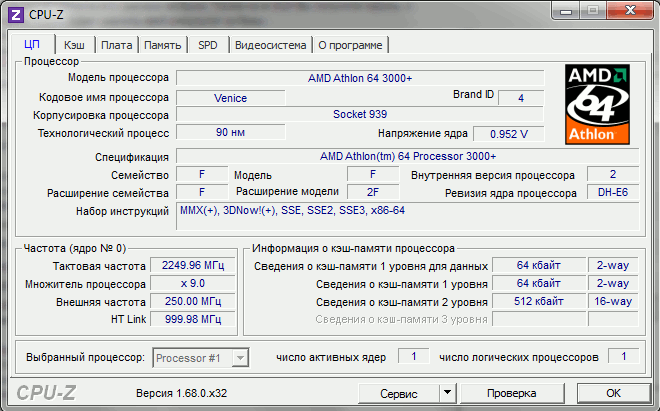This screenshot has height=411, width=660.
Task: Switch to the Кэш tab
Action: (x=74, y=45)
